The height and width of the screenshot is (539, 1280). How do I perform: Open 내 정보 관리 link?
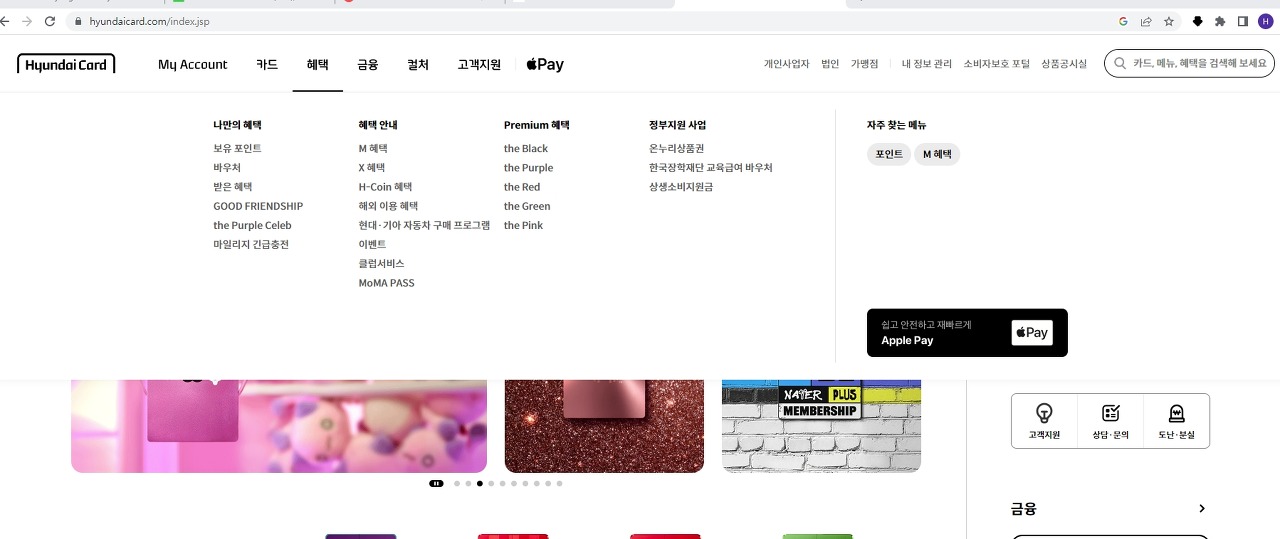tap(927, 64)
